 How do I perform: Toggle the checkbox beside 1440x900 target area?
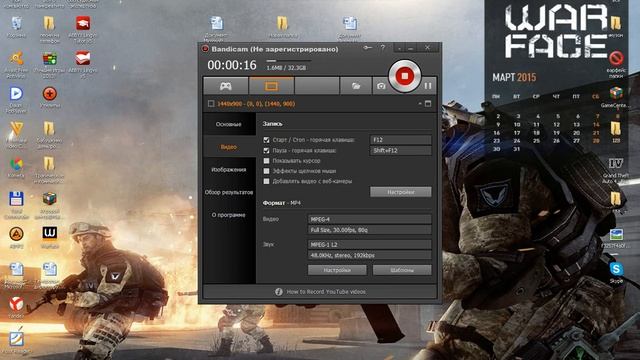coord(211,104)
